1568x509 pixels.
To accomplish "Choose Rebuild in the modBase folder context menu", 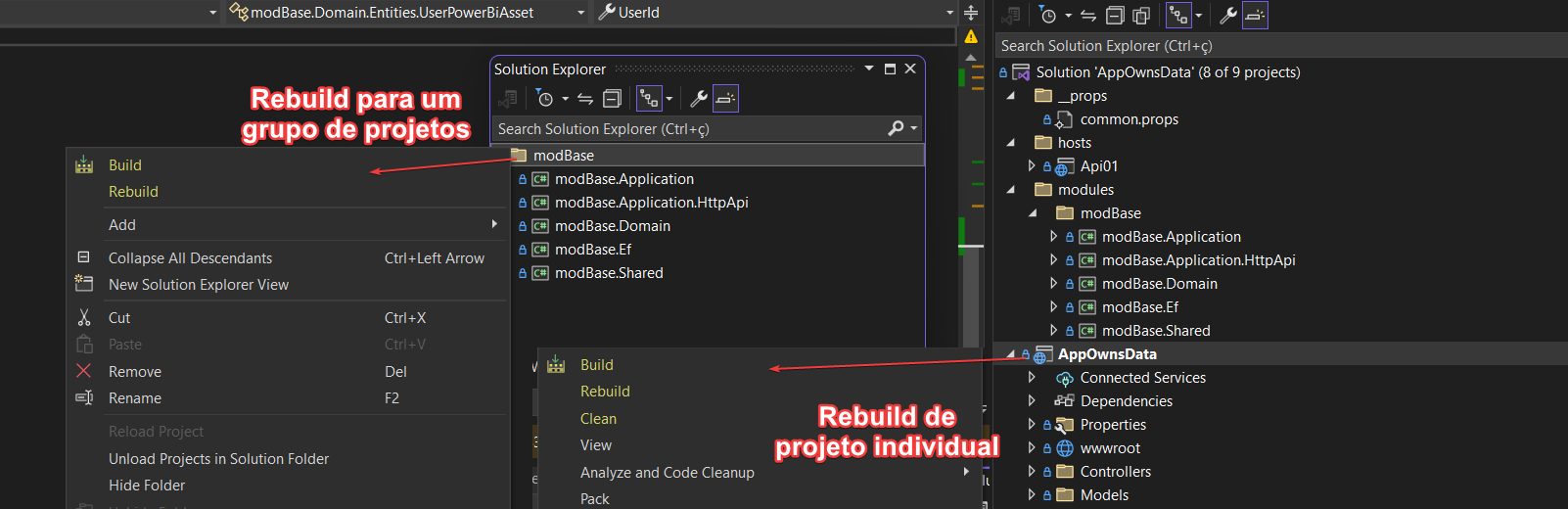I will 133,192.
